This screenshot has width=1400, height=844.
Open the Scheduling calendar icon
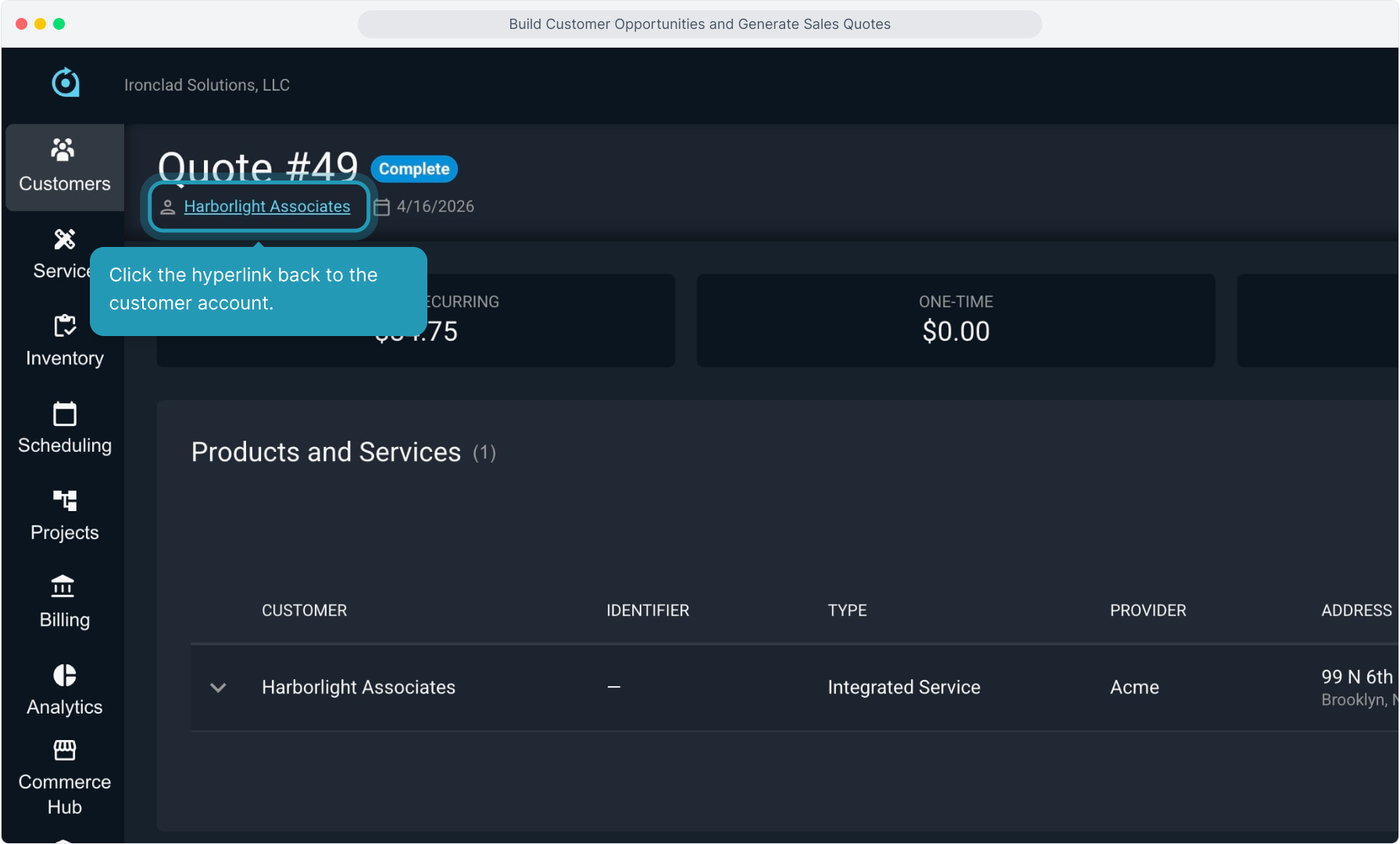pos(64,413)
